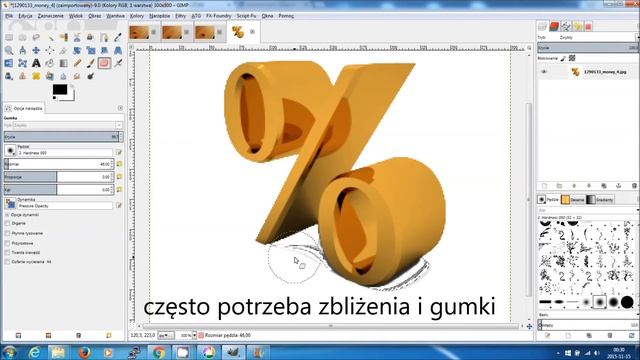Open the Kolory menu

pos(137,16)
